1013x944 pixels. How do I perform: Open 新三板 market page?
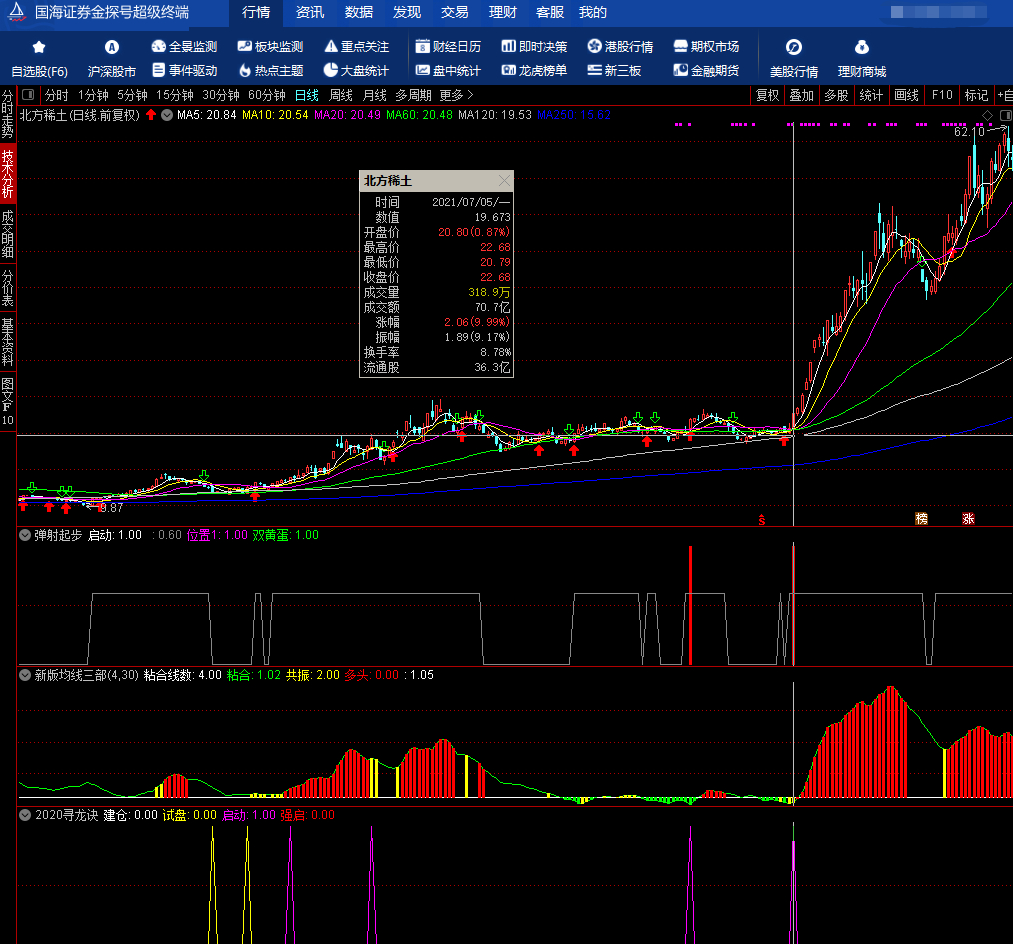[x=614, y=70]
